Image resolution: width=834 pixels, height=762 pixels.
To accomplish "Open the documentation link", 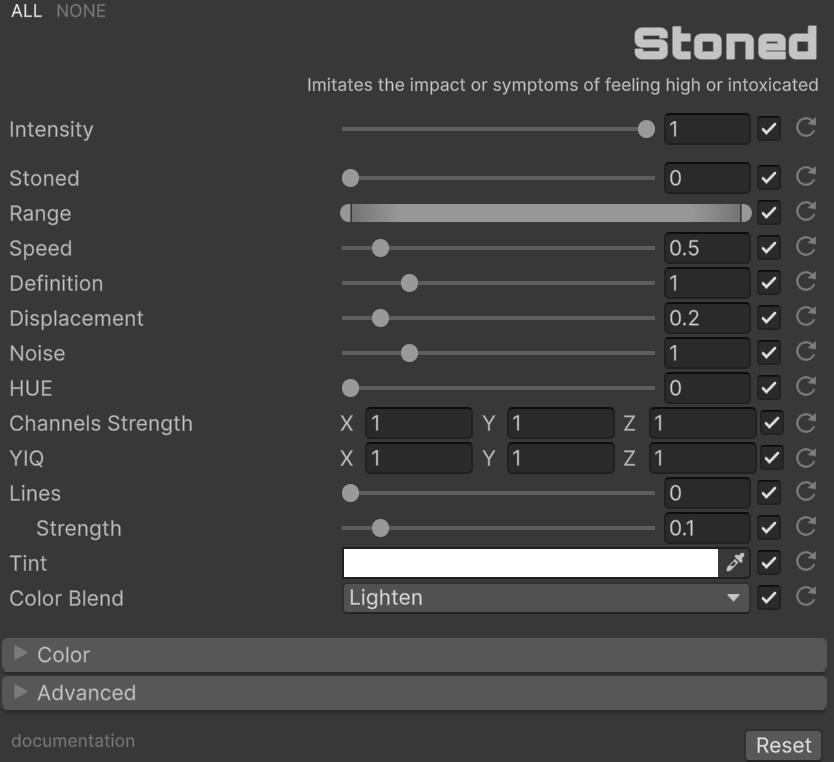I will click(73, 741).
